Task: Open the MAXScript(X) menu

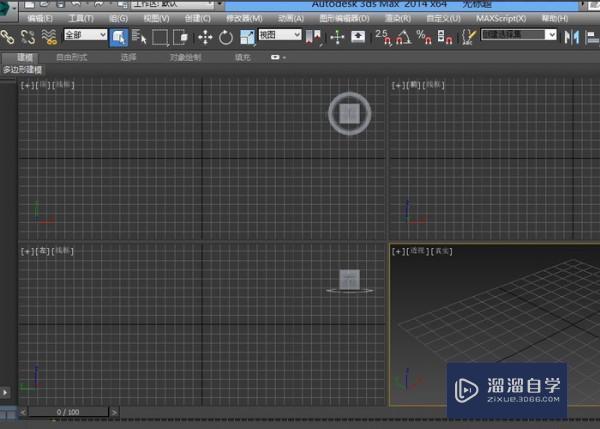Action: pyautogui.click(x=501, y=18)
